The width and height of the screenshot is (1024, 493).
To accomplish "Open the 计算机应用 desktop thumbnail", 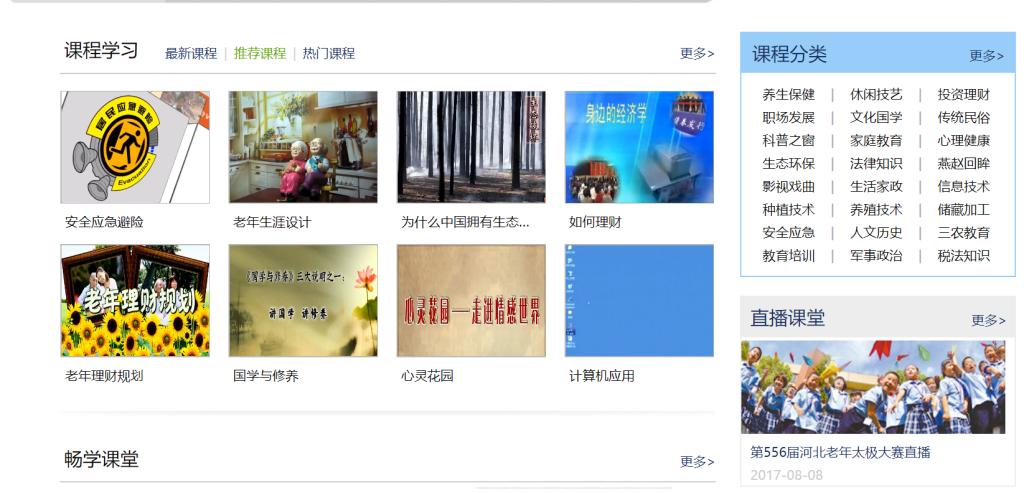I will pyautogui.click(x=639, y=301).
